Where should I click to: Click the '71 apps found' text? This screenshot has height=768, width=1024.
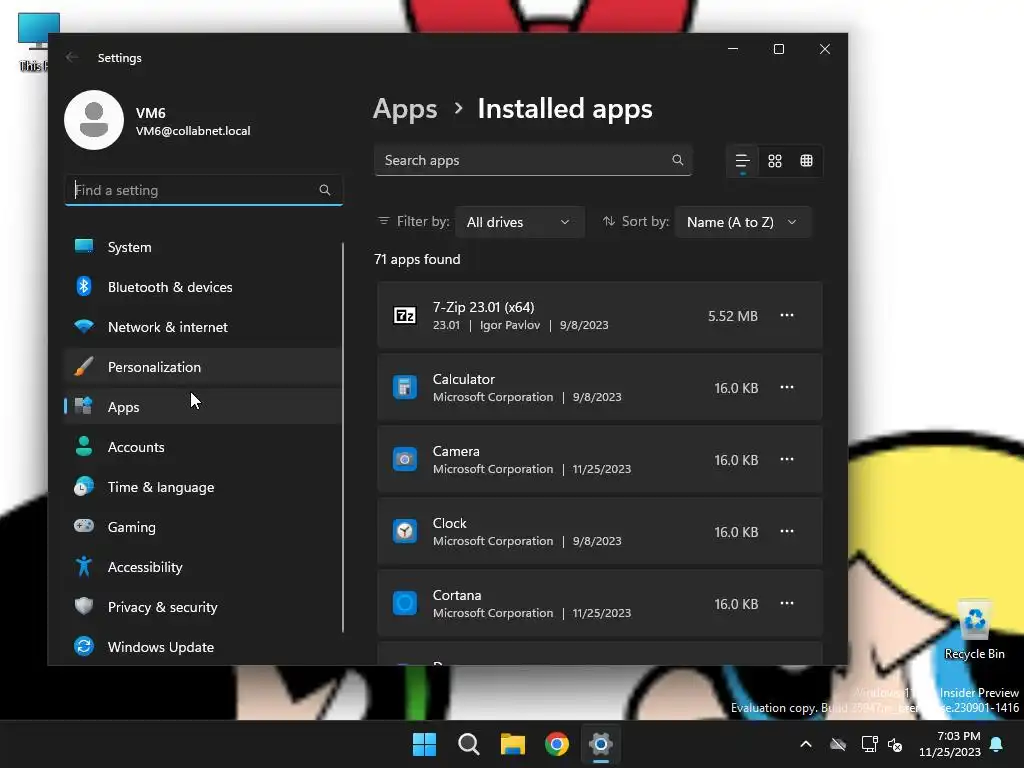pyautogui.click(x=417, y=259)
